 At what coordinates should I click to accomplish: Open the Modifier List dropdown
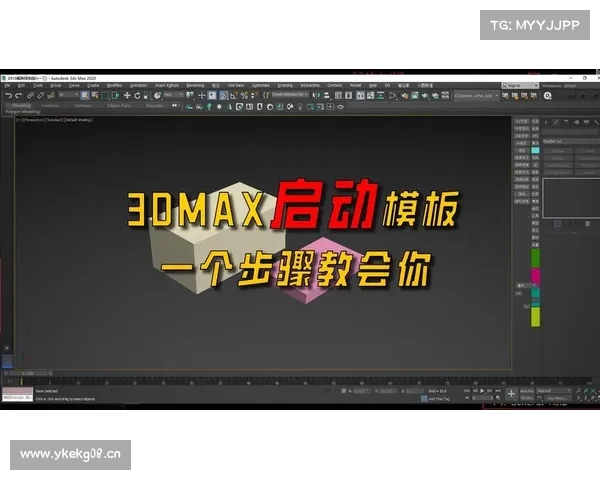click(571, 141)
